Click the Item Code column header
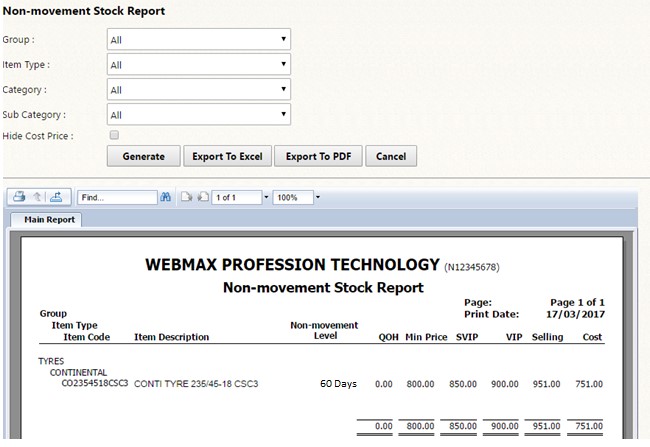650x447 pixels. point(87,337)
